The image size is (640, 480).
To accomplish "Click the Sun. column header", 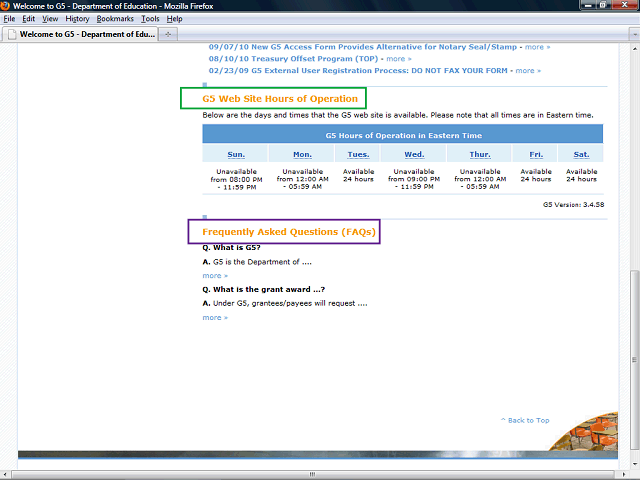I will click(x=236, y=154).
